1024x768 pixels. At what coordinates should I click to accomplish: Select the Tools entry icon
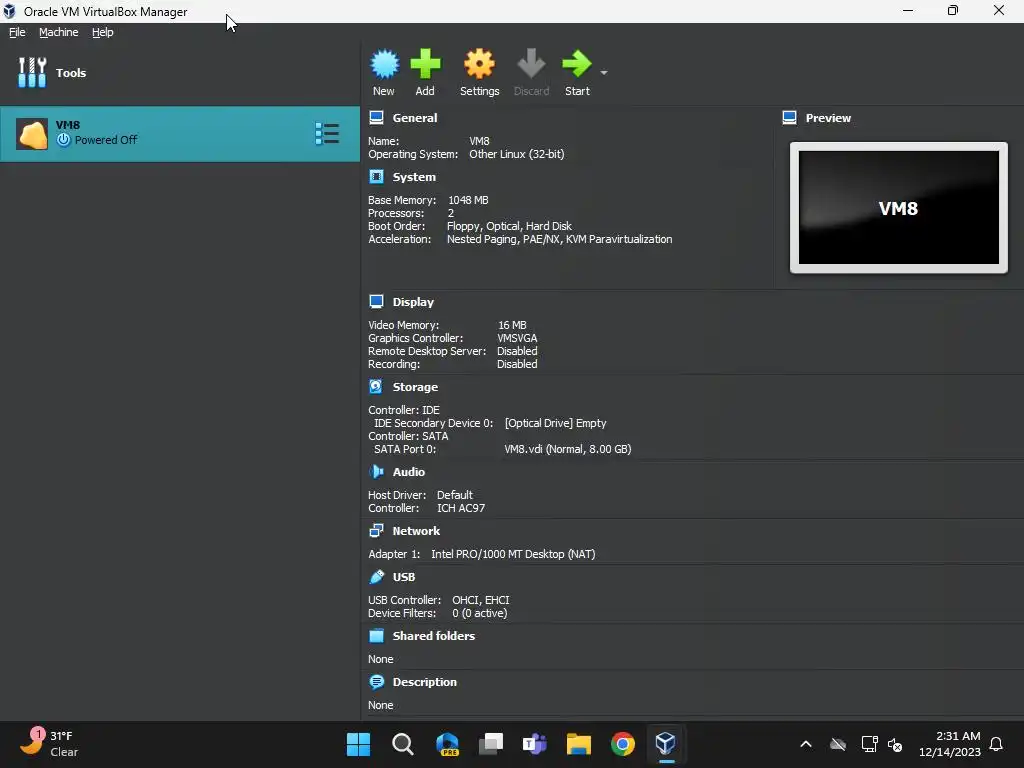(x=32, y=72)
